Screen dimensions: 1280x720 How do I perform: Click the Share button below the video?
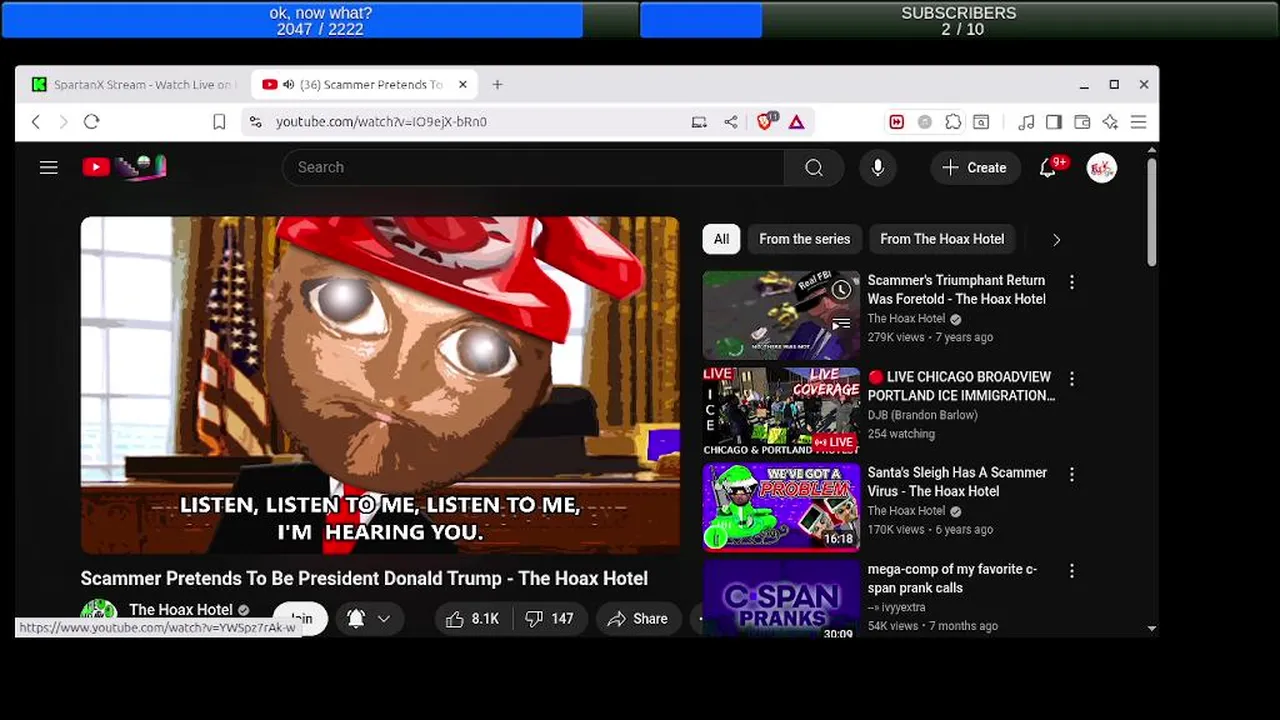(637, 619)
